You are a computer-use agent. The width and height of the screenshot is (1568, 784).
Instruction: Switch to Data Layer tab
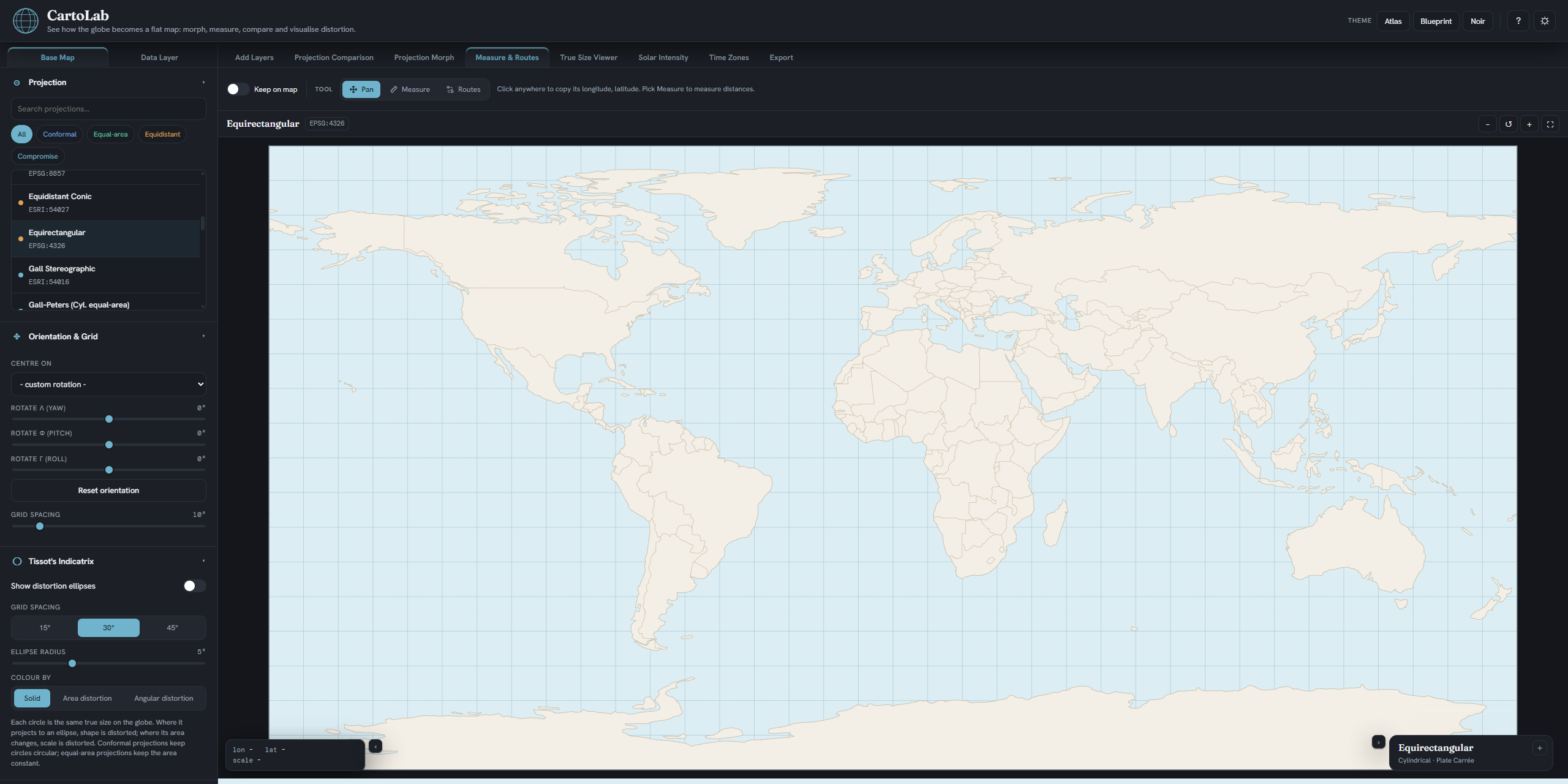click(159, 58)
